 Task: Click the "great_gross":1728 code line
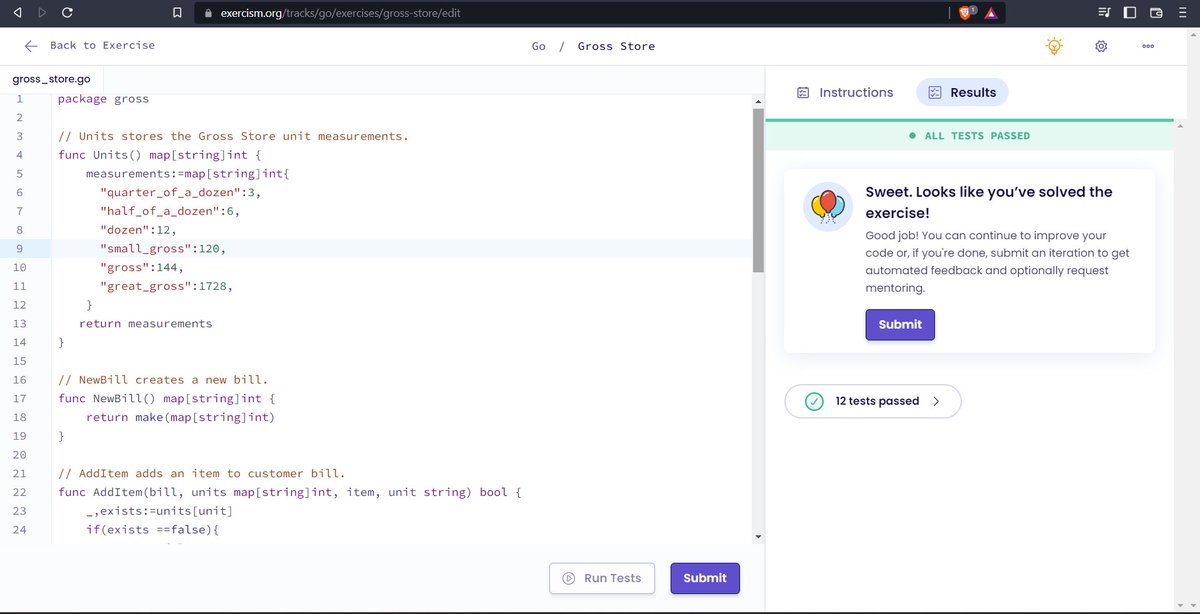pyautogui.click(x=167, y=286)
